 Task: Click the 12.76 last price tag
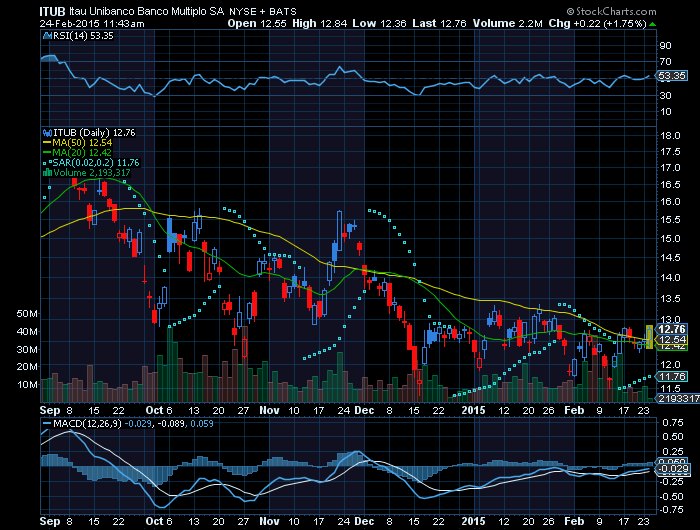pos(672,330)
